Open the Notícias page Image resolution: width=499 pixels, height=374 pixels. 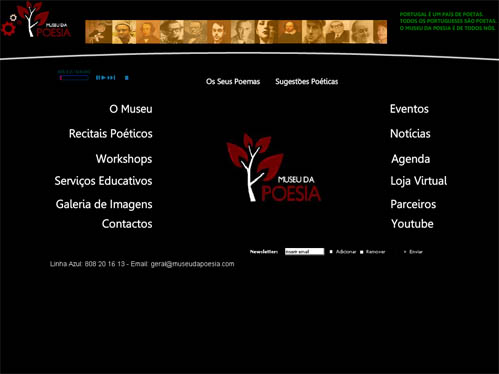click(410, 134)
